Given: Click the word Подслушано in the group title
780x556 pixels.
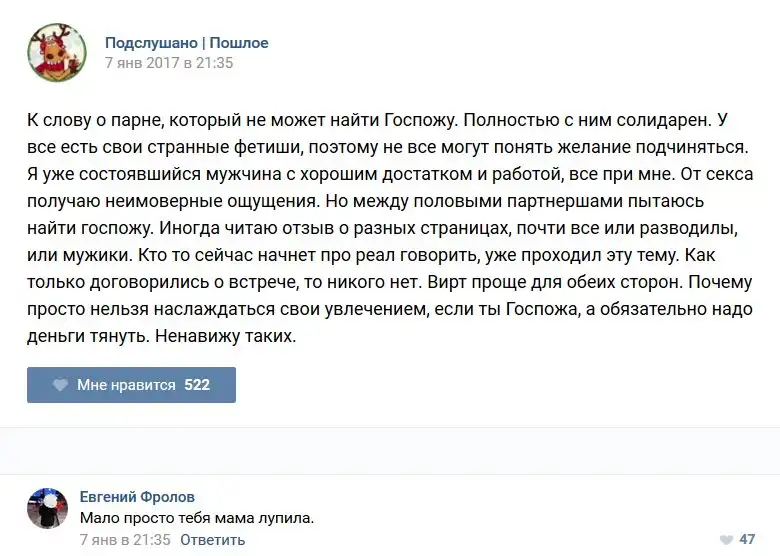Looking at the screenshot, I should [151, 43].
